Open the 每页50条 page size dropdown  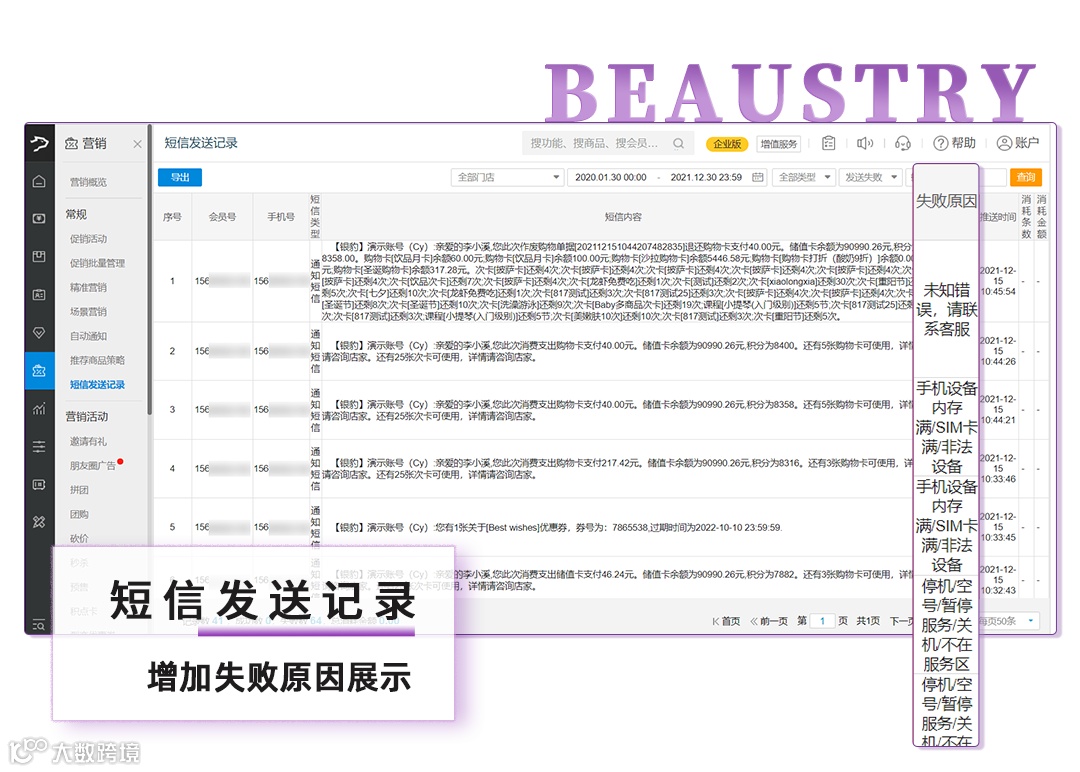1008,620
